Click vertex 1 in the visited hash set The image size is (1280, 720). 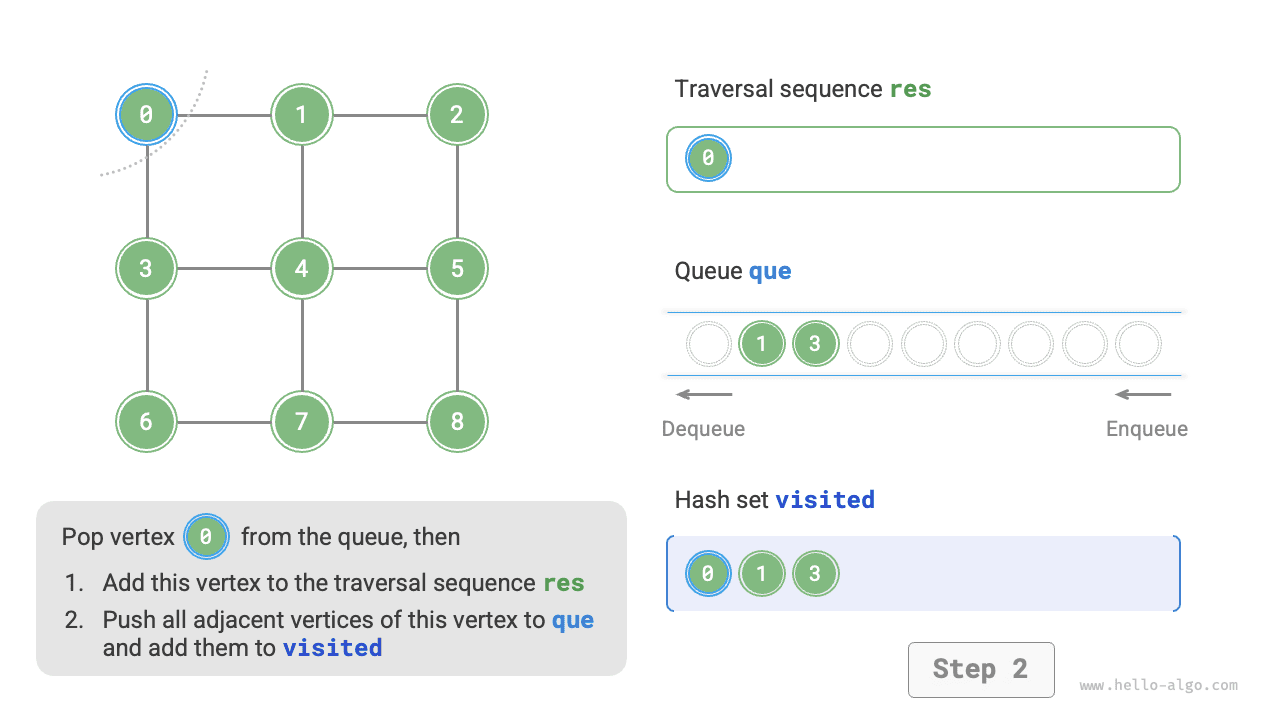click(x=762, y=574)
